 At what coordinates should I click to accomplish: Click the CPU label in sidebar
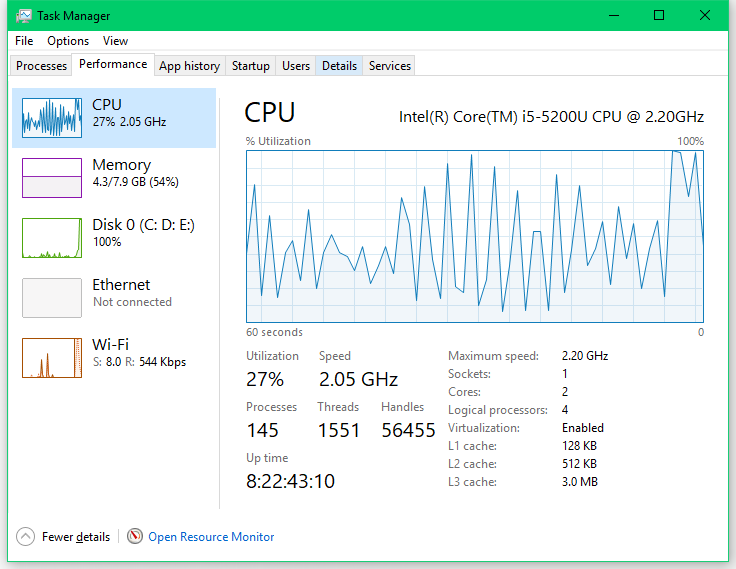107,104
